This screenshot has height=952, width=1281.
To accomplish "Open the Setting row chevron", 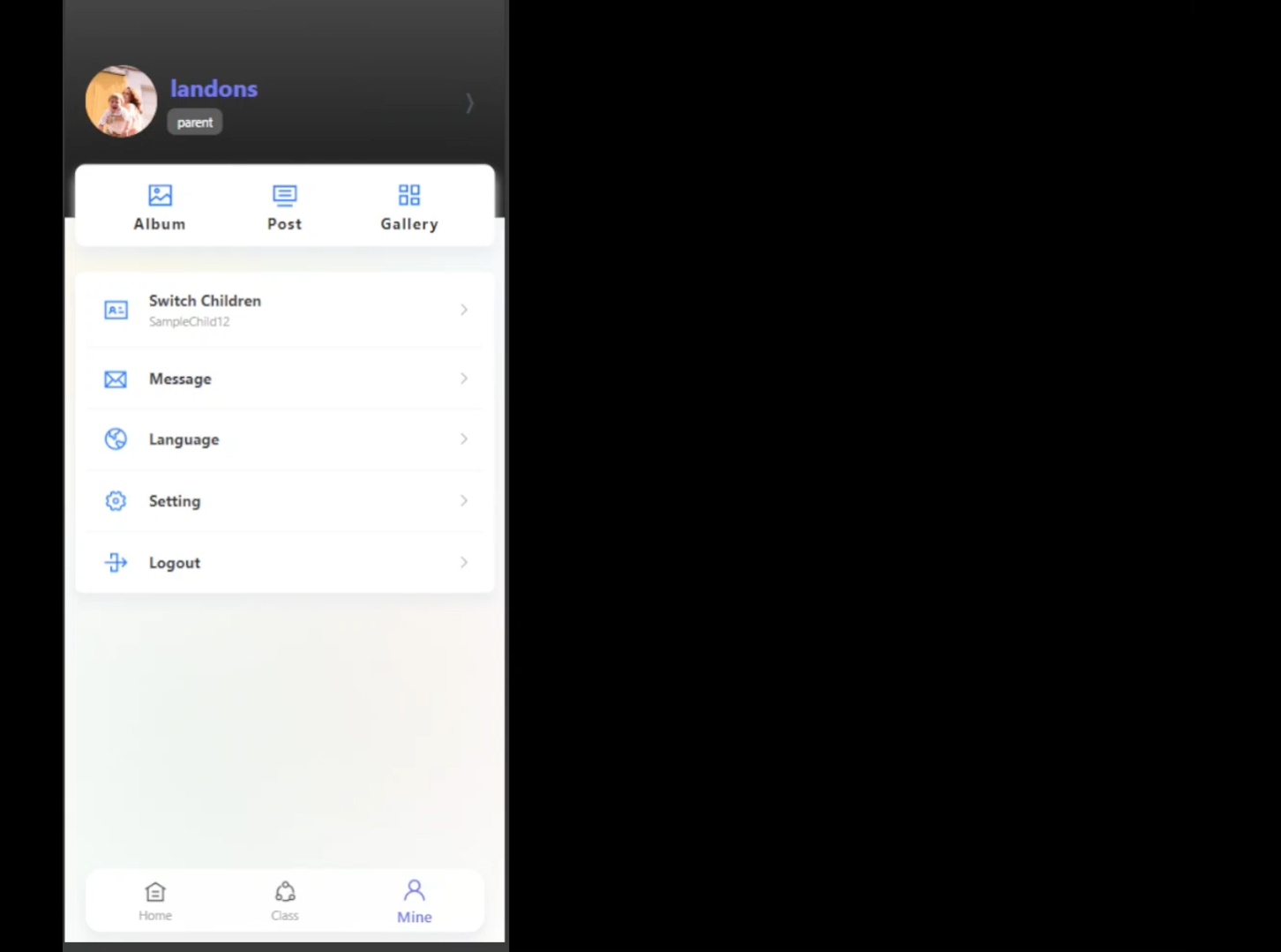I will 463,501.
